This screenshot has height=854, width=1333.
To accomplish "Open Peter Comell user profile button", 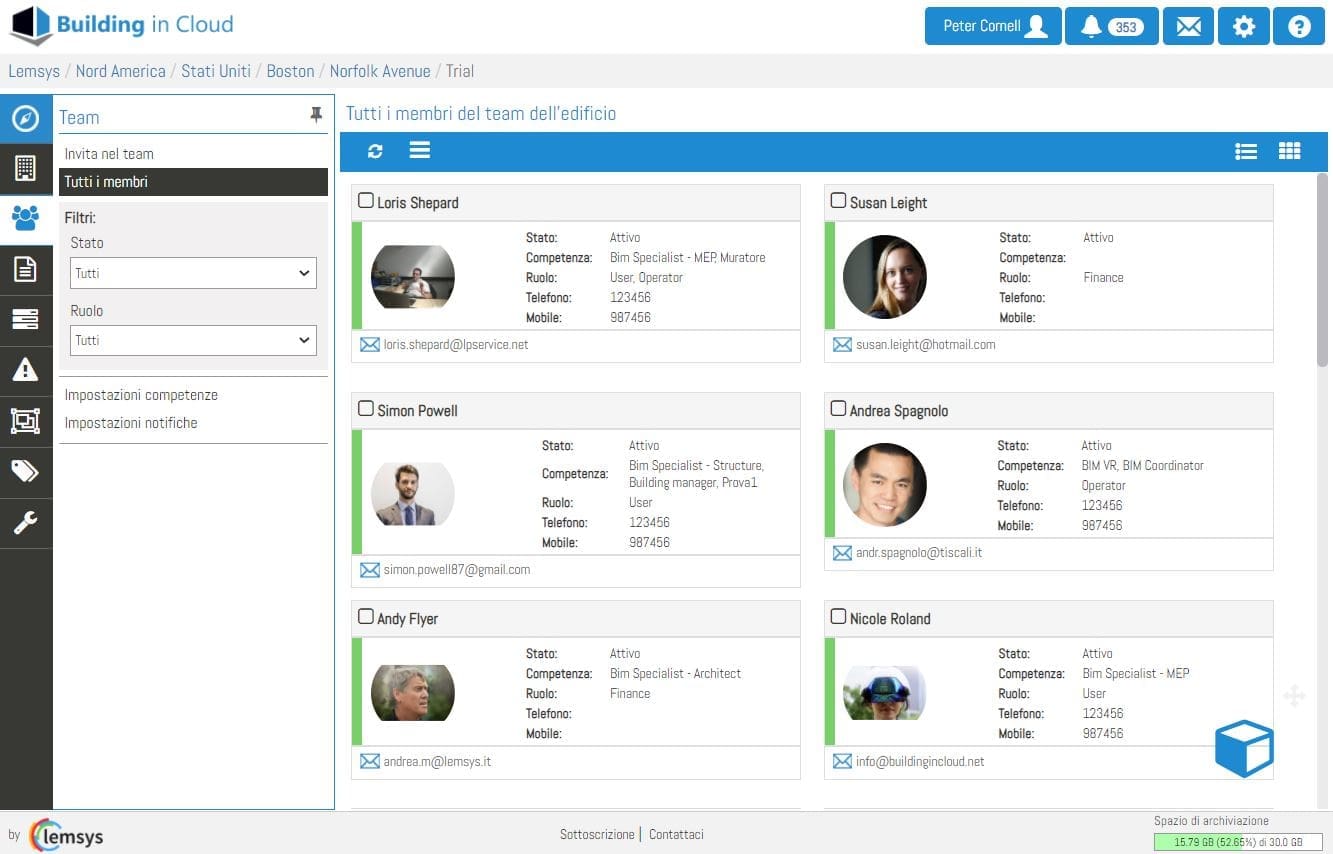I will point(993,26).
